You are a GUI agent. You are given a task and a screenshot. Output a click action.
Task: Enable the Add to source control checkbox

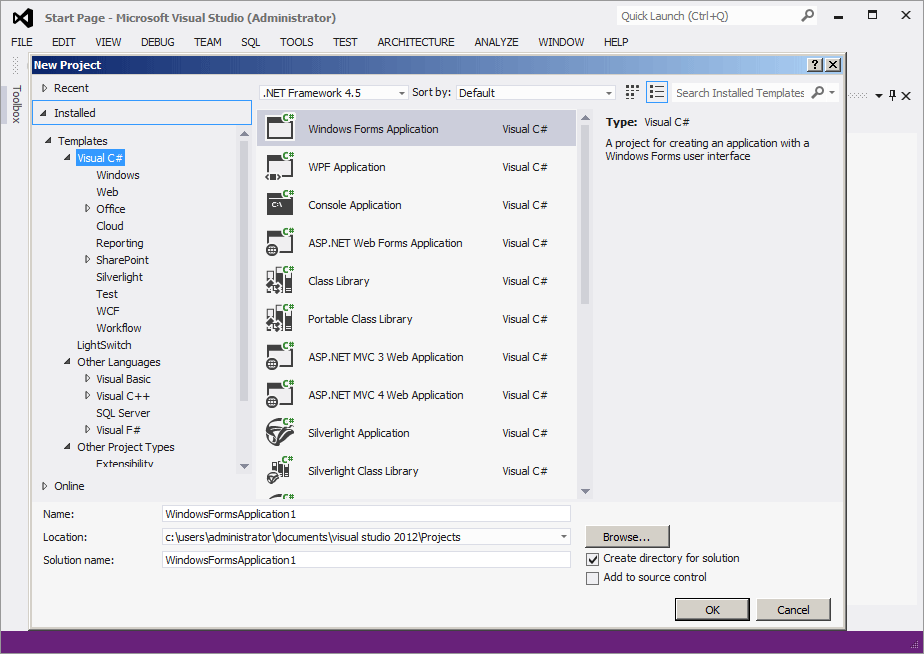pyautogui.click(x=592, y=578)
